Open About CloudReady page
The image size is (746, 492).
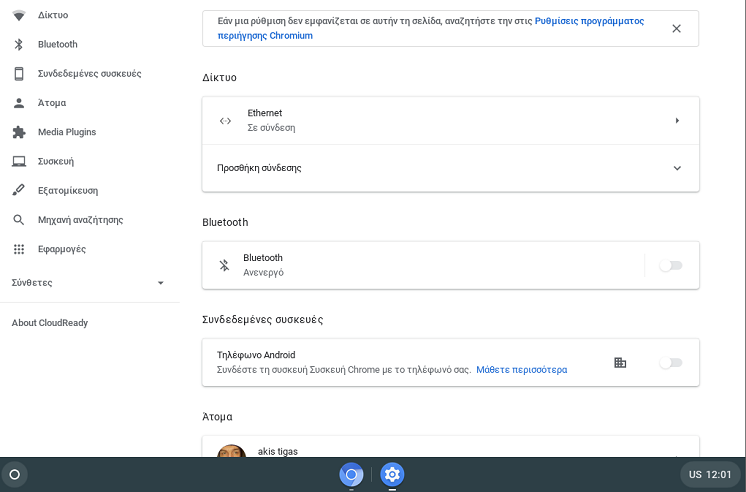click(x=49, y=323)
